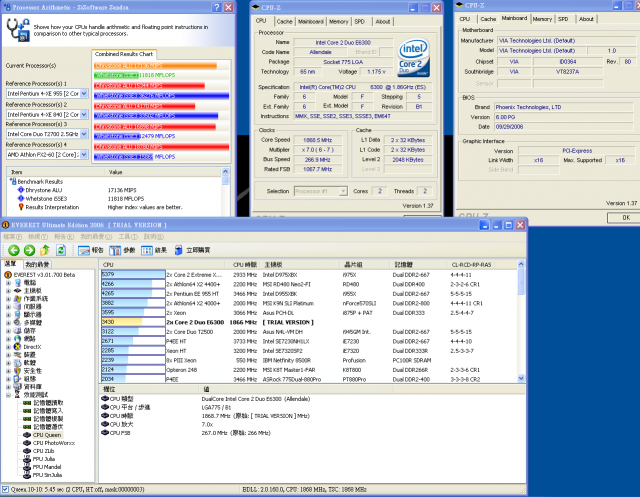Click the green Back arrow in EVEREST toolbar

point(13,250)
